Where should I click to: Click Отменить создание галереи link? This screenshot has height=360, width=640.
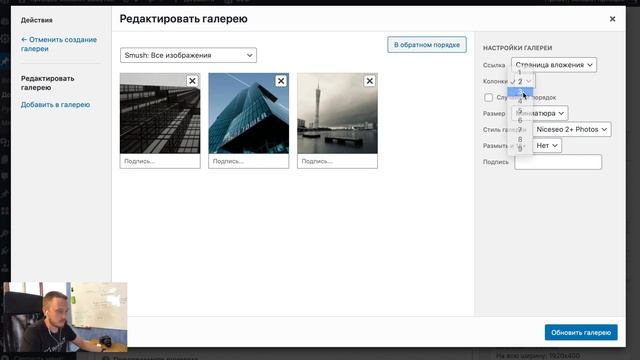pyautogui.click(x=59, y=44)
